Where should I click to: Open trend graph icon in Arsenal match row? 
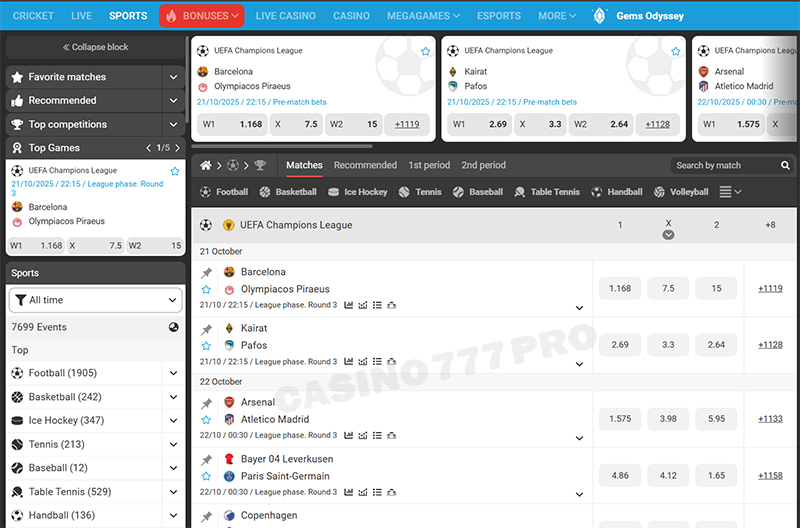[363, 436]
